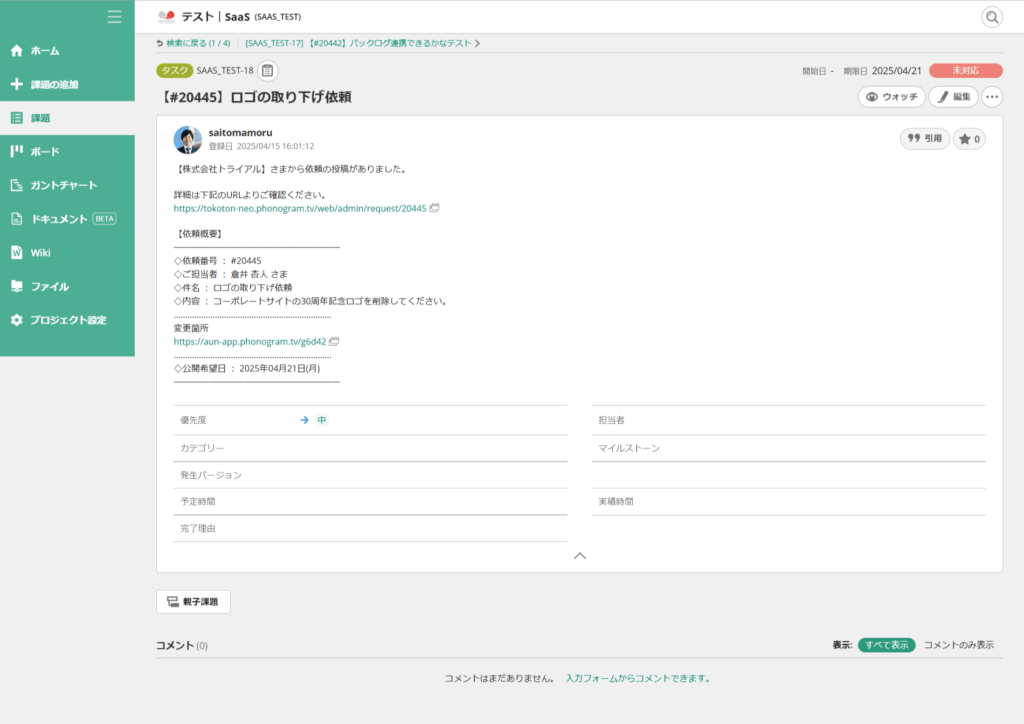The height and width of the screenshot is (724, 1024).
Task: Open the SAAS_TEST-17 breadcrumb issue link
Action: [358, 43]
